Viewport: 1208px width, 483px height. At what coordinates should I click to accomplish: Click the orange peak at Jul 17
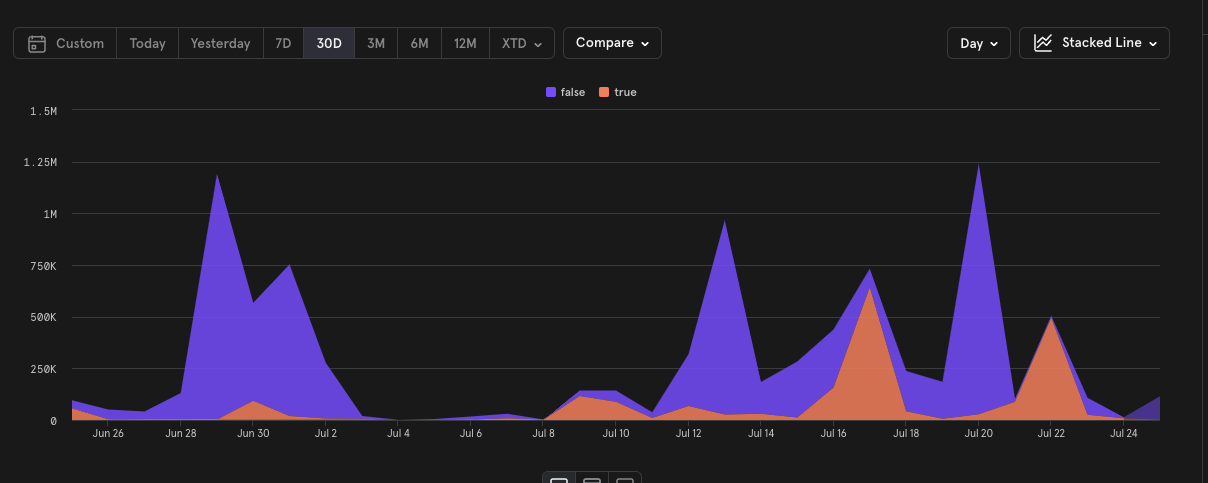click(870, 290)
